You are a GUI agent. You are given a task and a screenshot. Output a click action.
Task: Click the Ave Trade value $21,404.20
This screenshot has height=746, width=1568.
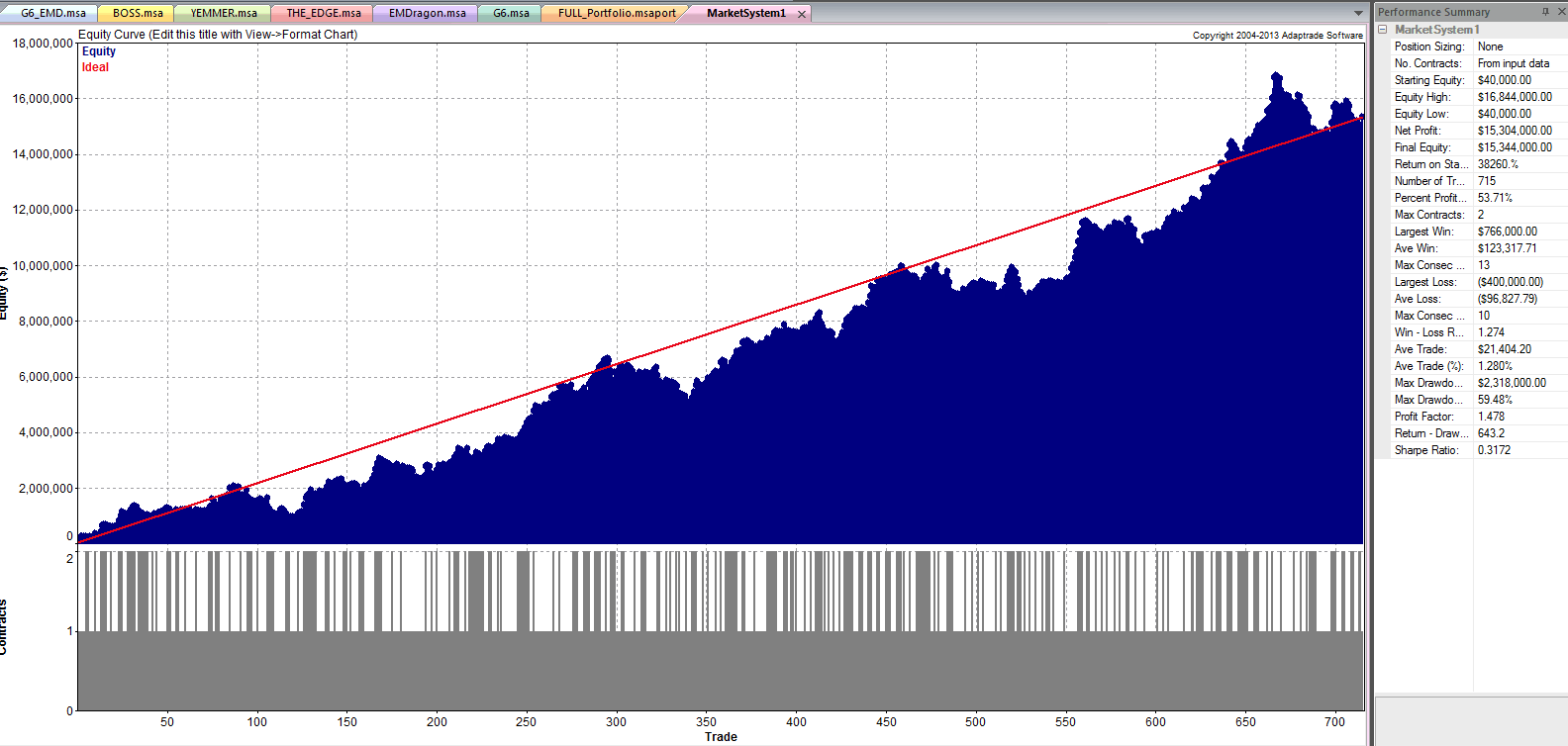tap(1505, 349)
